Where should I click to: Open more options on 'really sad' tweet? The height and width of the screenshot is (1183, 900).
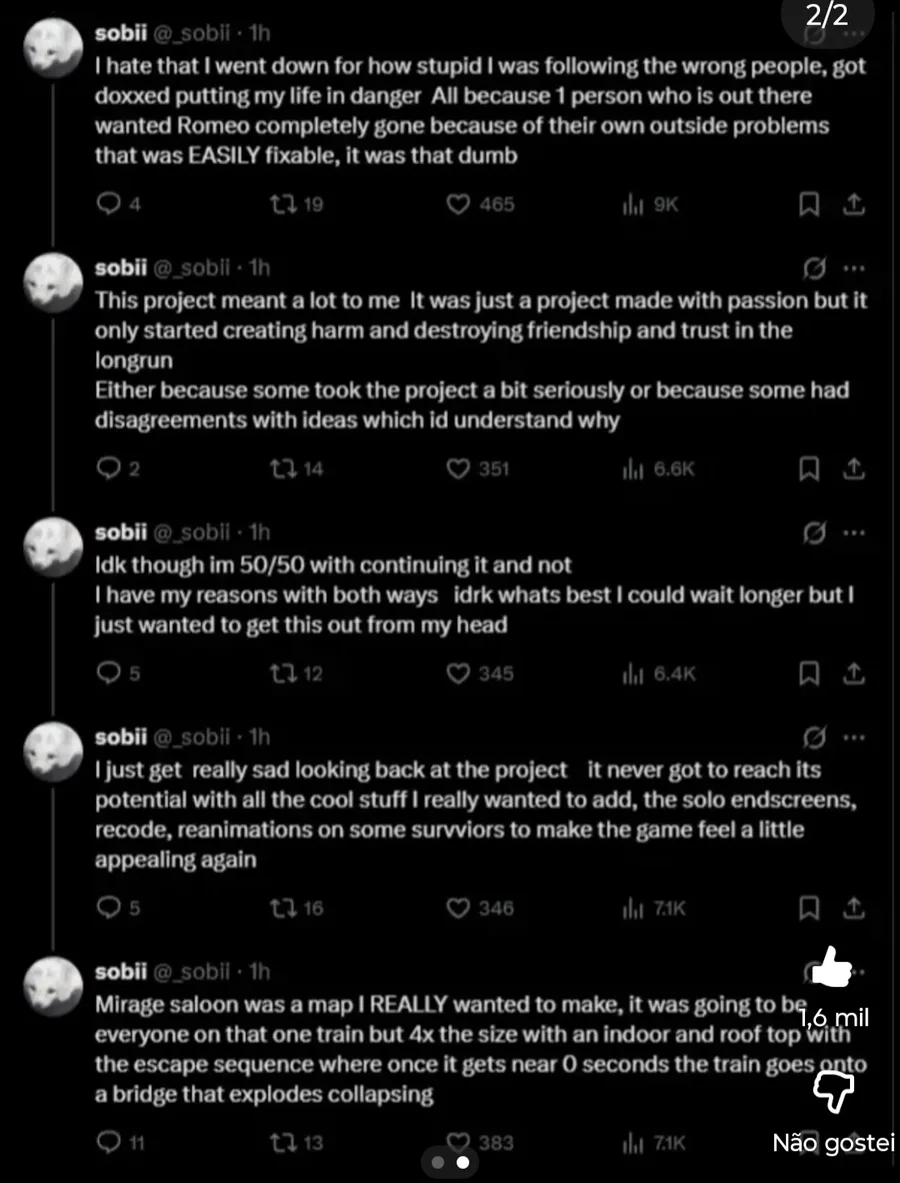point(853,738)
